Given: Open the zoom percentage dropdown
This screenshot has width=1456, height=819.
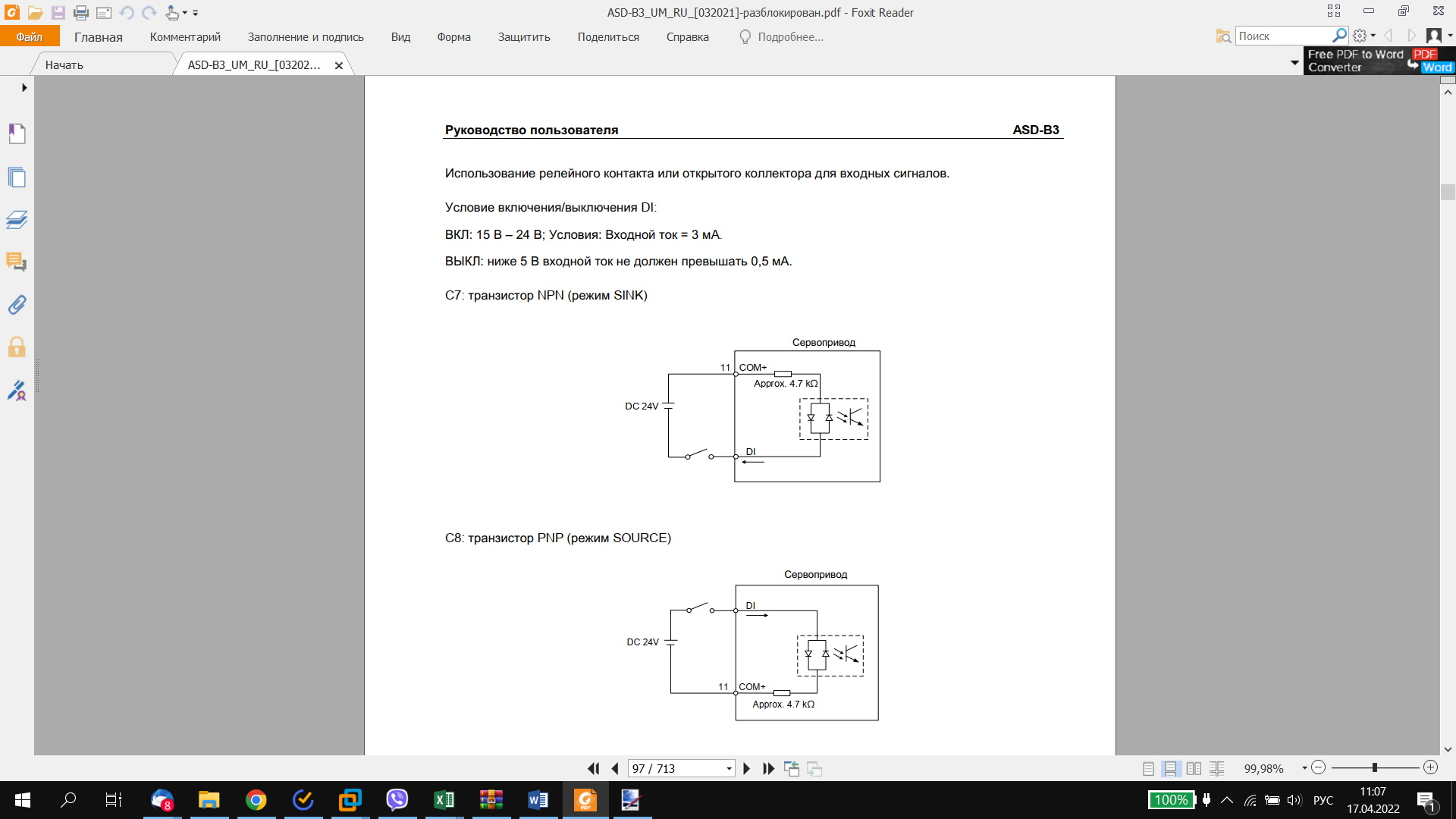Looking at the screenshot, I should tap(1304, 768).
